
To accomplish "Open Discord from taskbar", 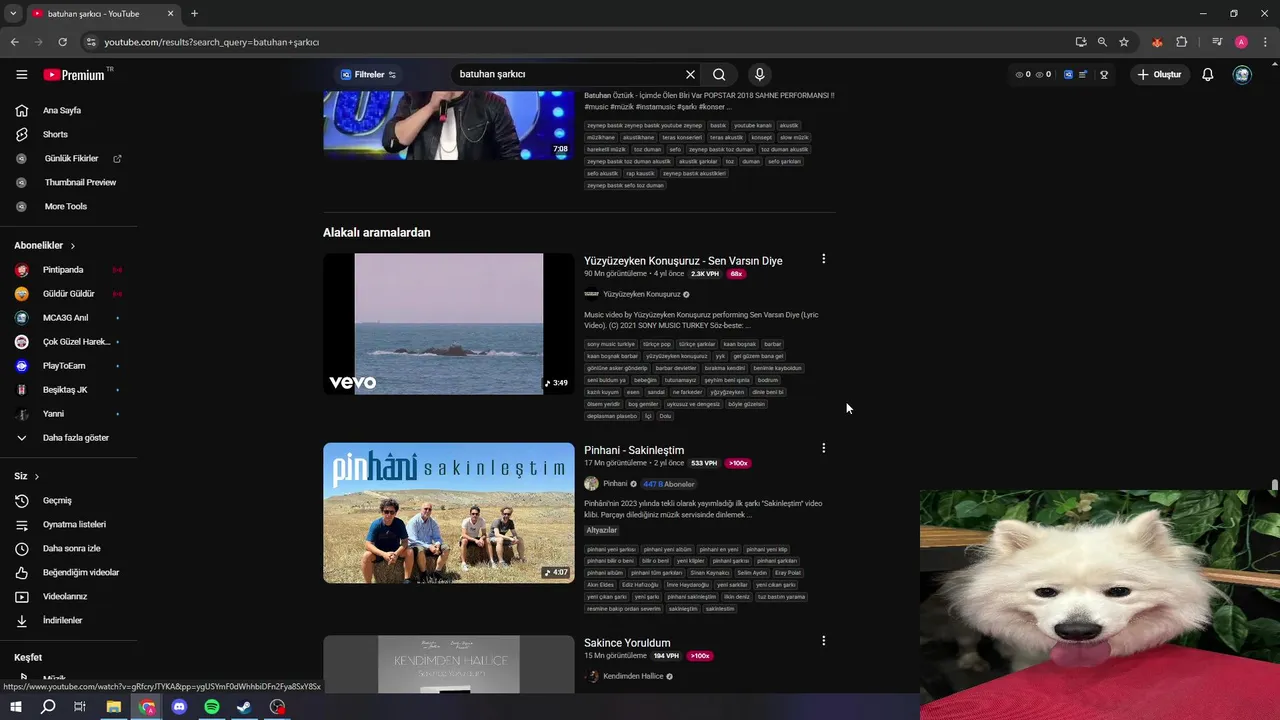I will click(x=179, y=707).
